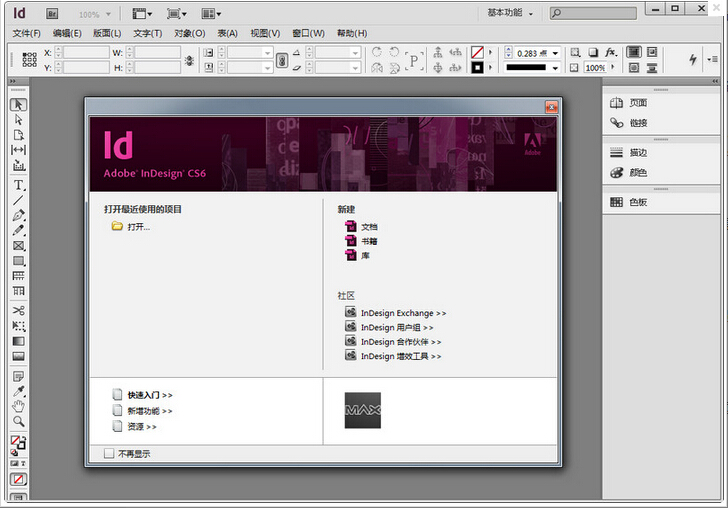Open the 基本功能 workspace dropdown
The height and width of the screenshot is (508, 728).
pos(510,13)
